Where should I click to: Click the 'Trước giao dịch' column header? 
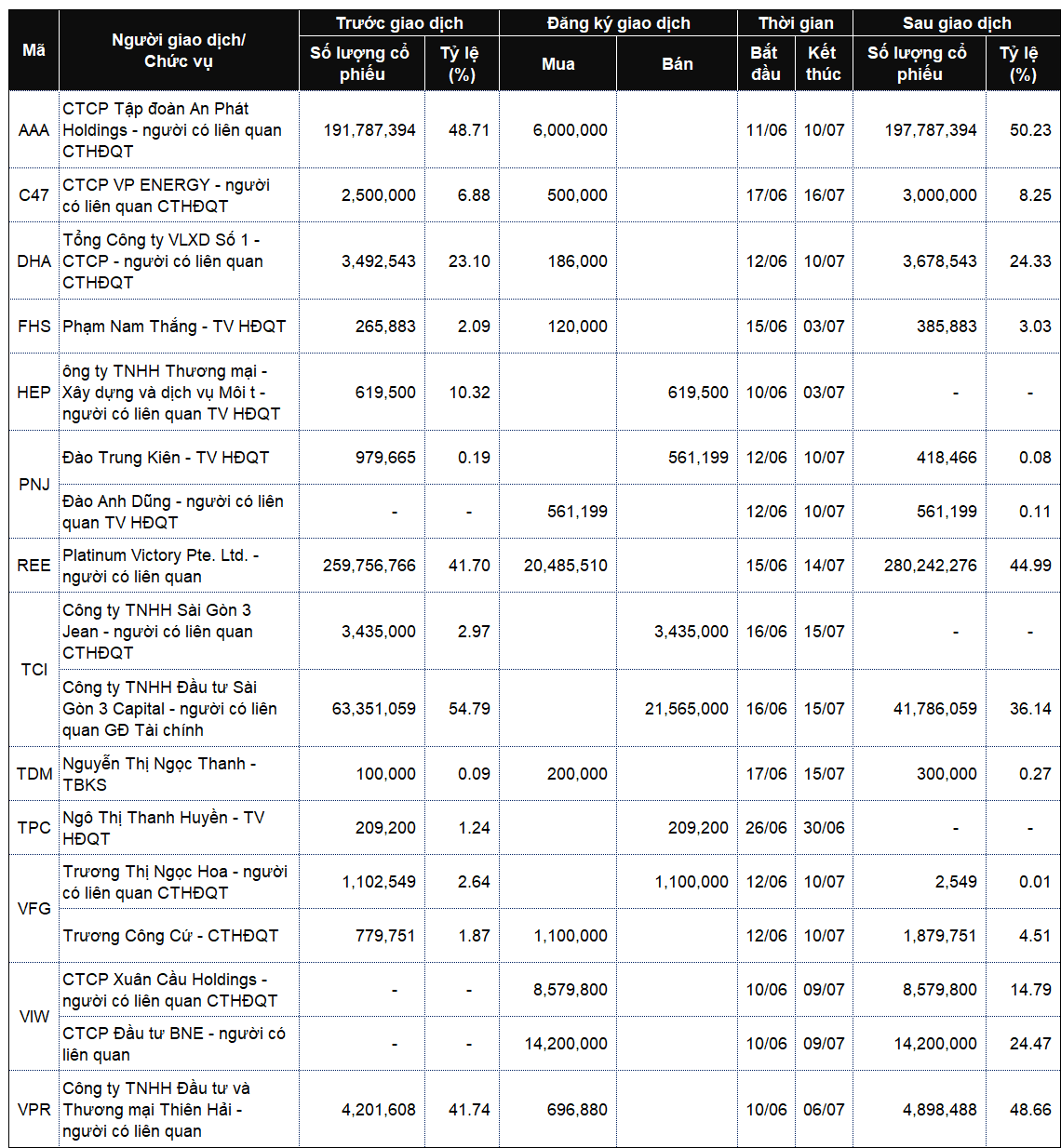(399, 23)
